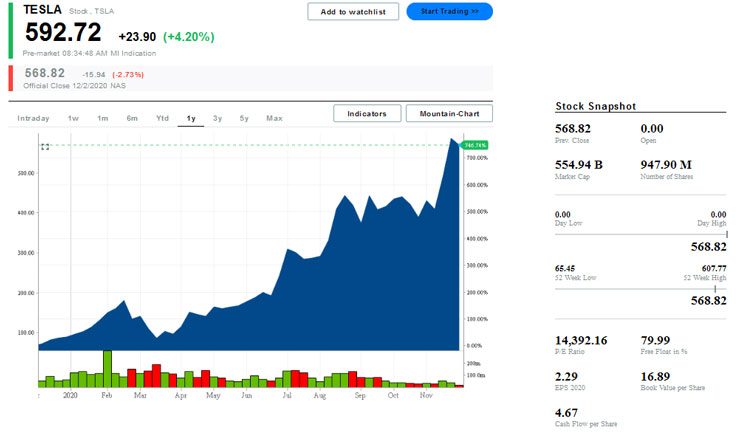Click the Free Float value 79.99
This screenshot has height=440, width=740.
[x=655, y=340]
